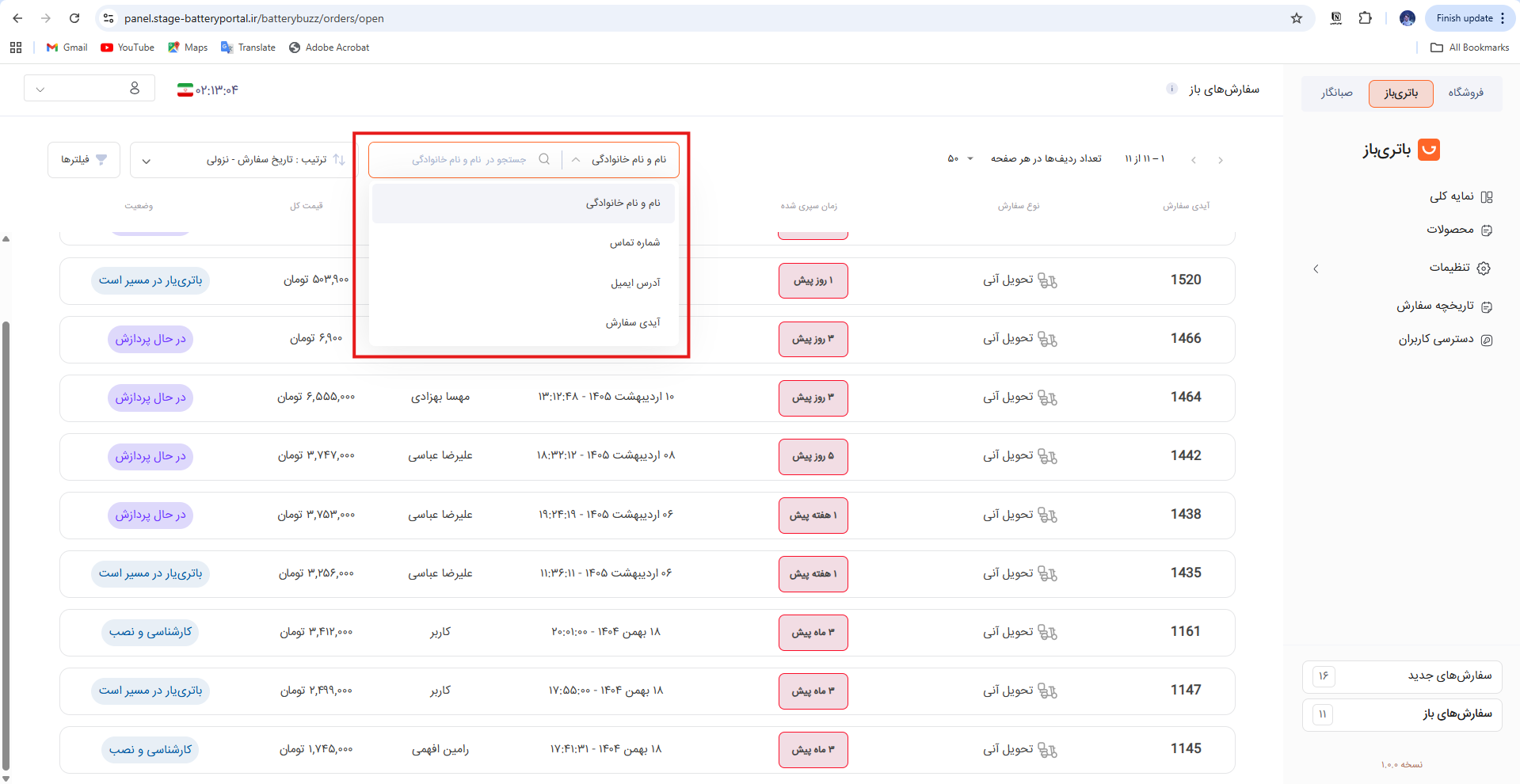This screenshot has height=784, width=1520.
Task: Go to the previous page chevron
Action: [1221, 160]
